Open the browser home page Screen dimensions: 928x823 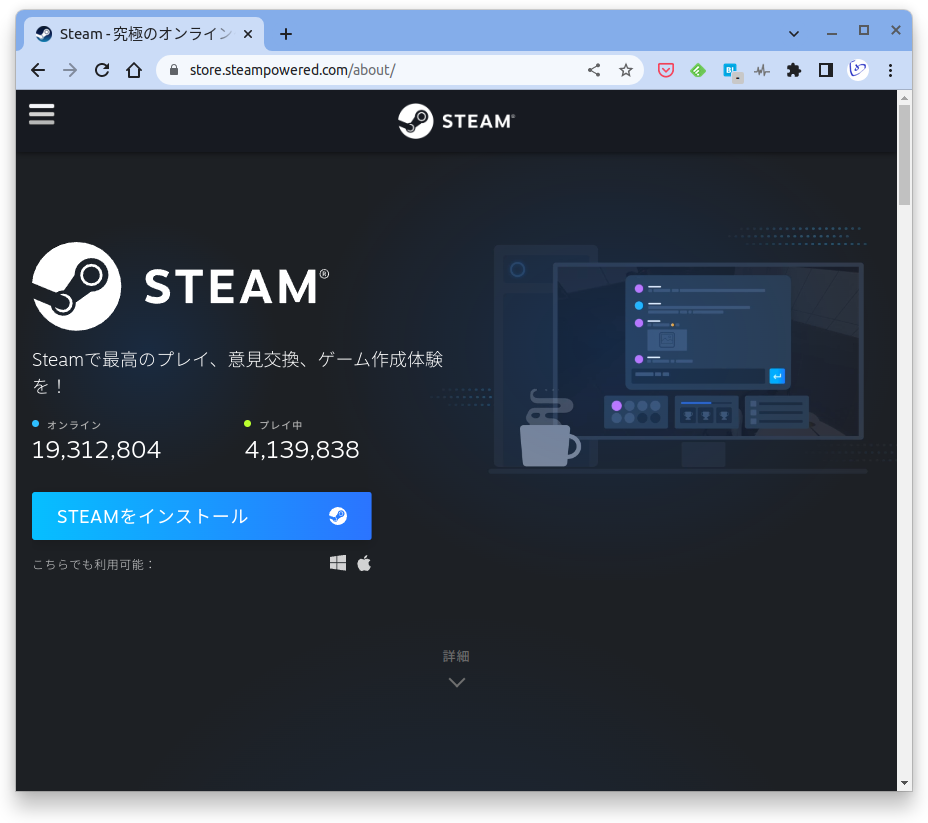click(134, 70)
